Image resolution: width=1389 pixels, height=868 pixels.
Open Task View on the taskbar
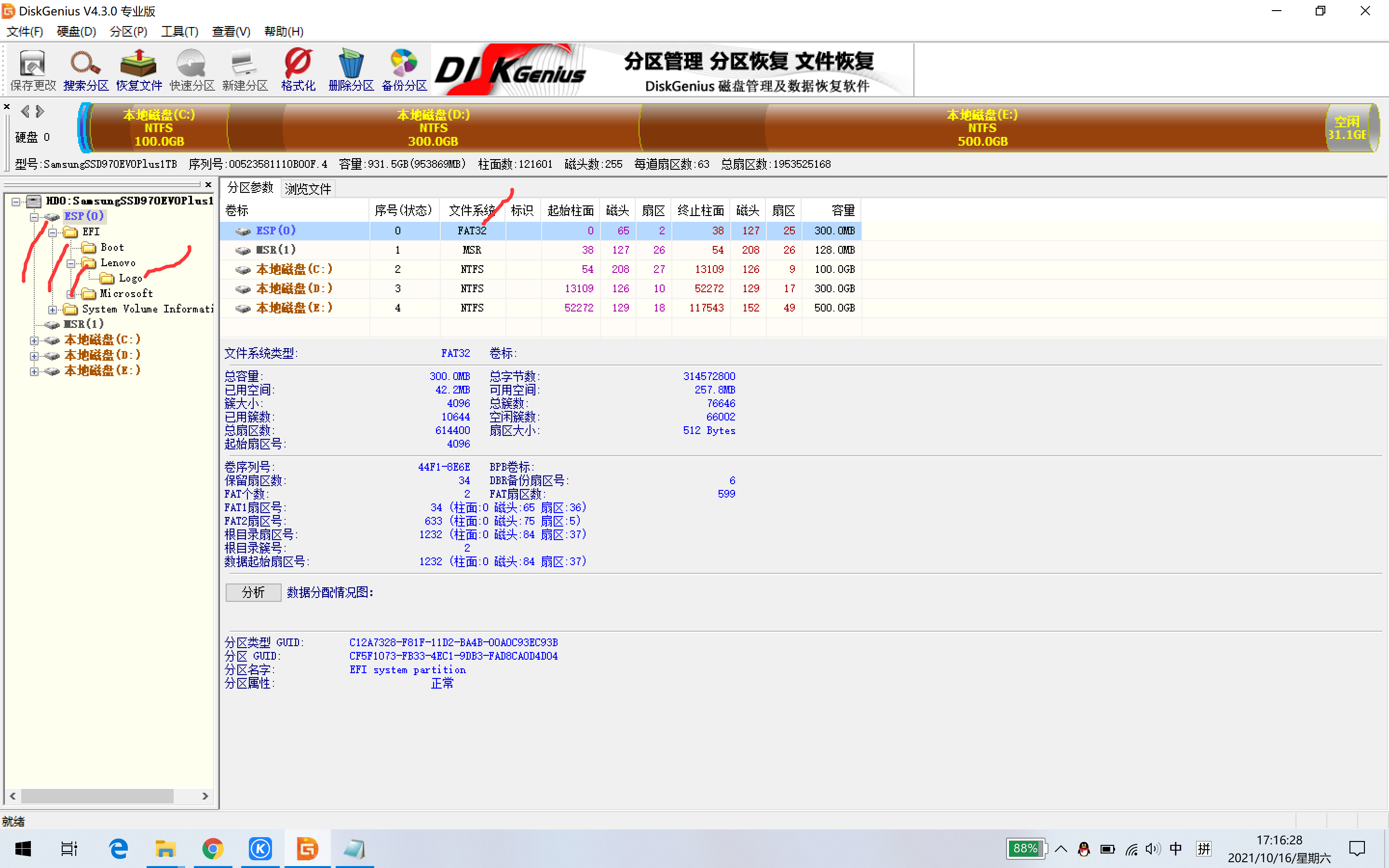[x=69, y=849]
